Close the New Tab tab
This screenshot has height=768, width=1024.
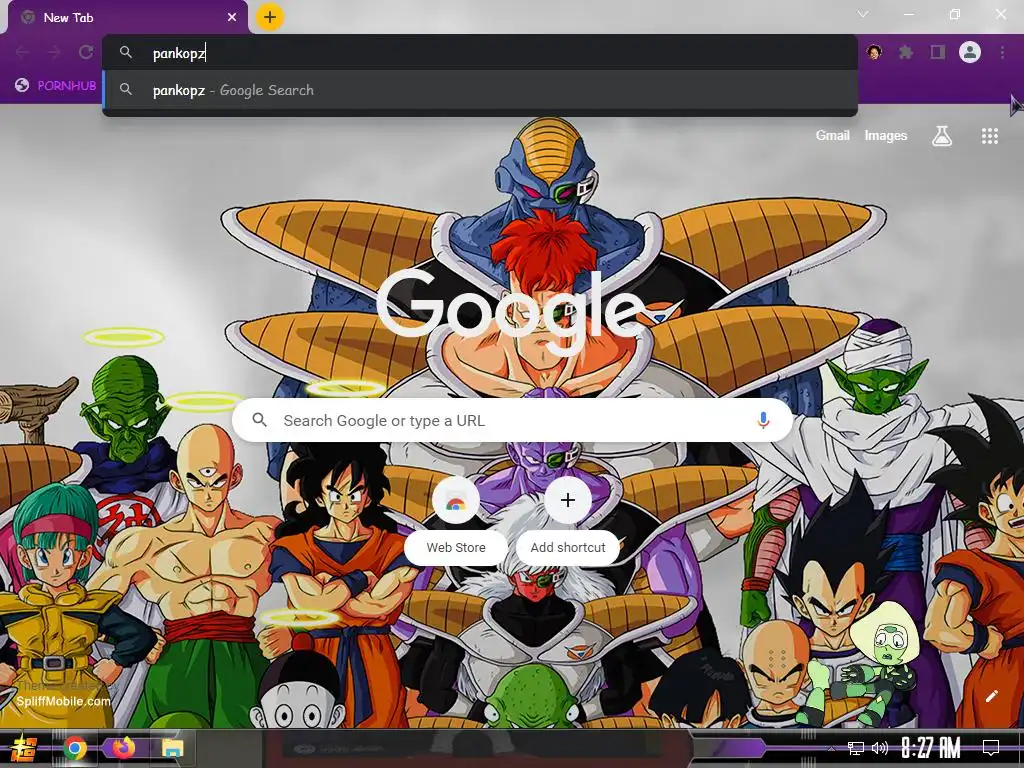point(232,18)
